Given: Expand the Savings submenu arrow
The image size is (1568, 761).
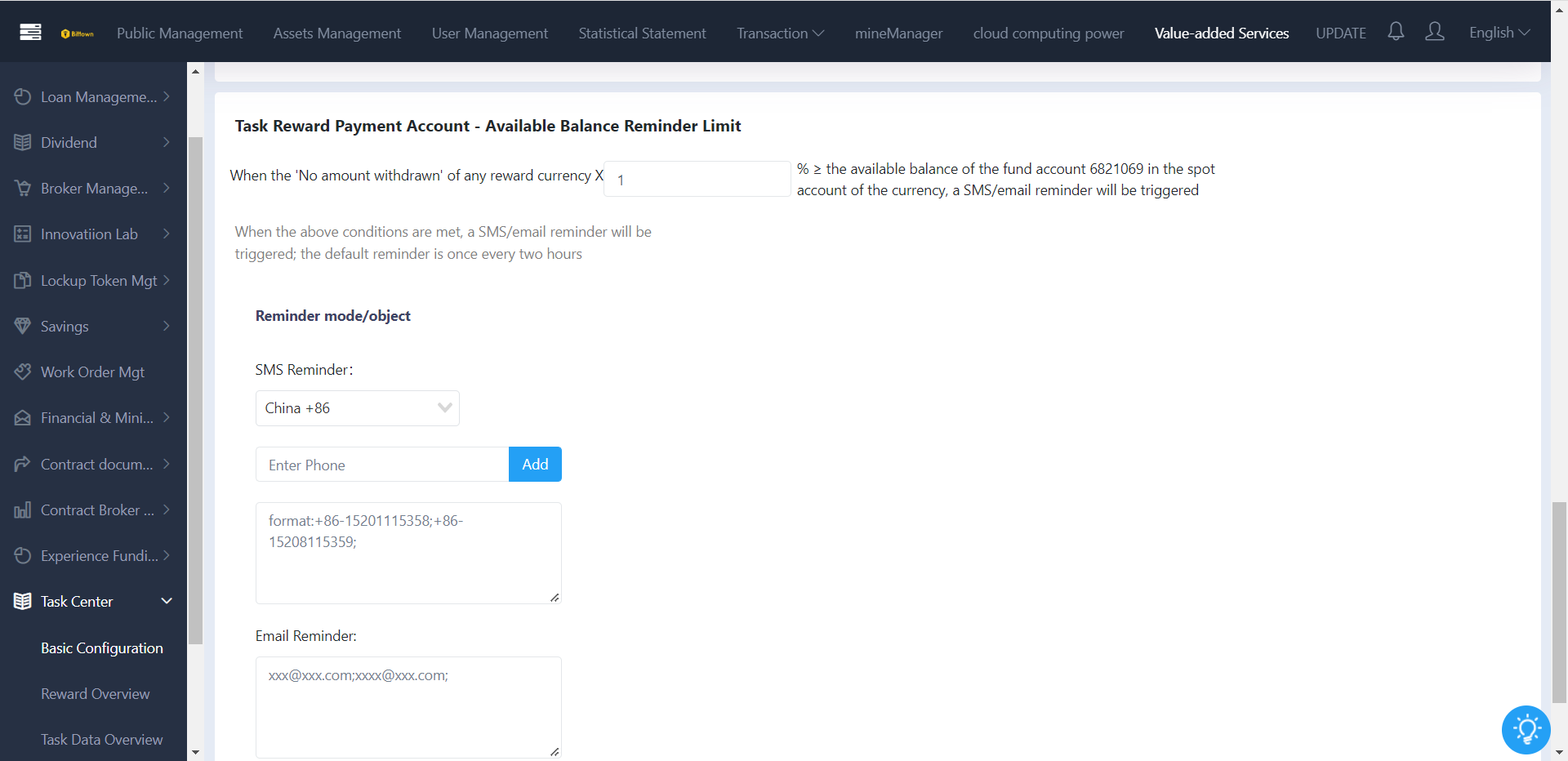Looking at the screenshot, I should click(167, 326).
